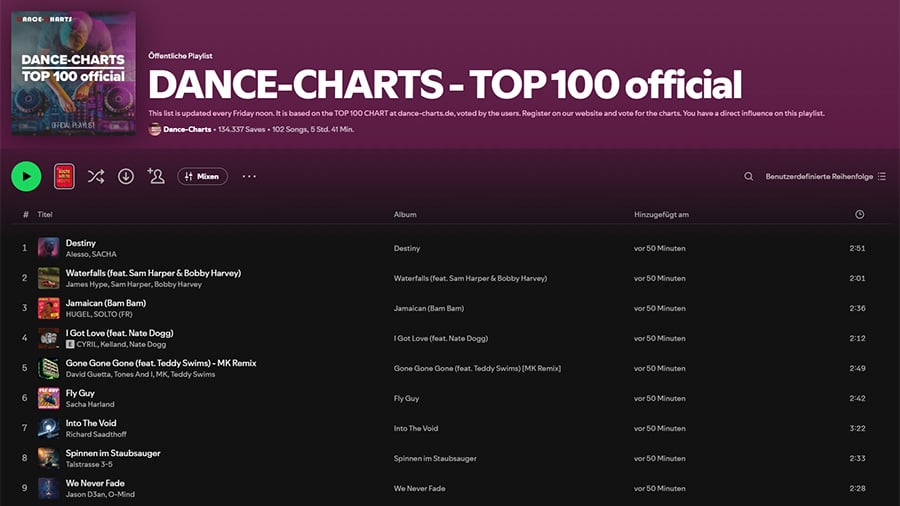
Task: Select the song title Destiny
Action: point(80,243)
